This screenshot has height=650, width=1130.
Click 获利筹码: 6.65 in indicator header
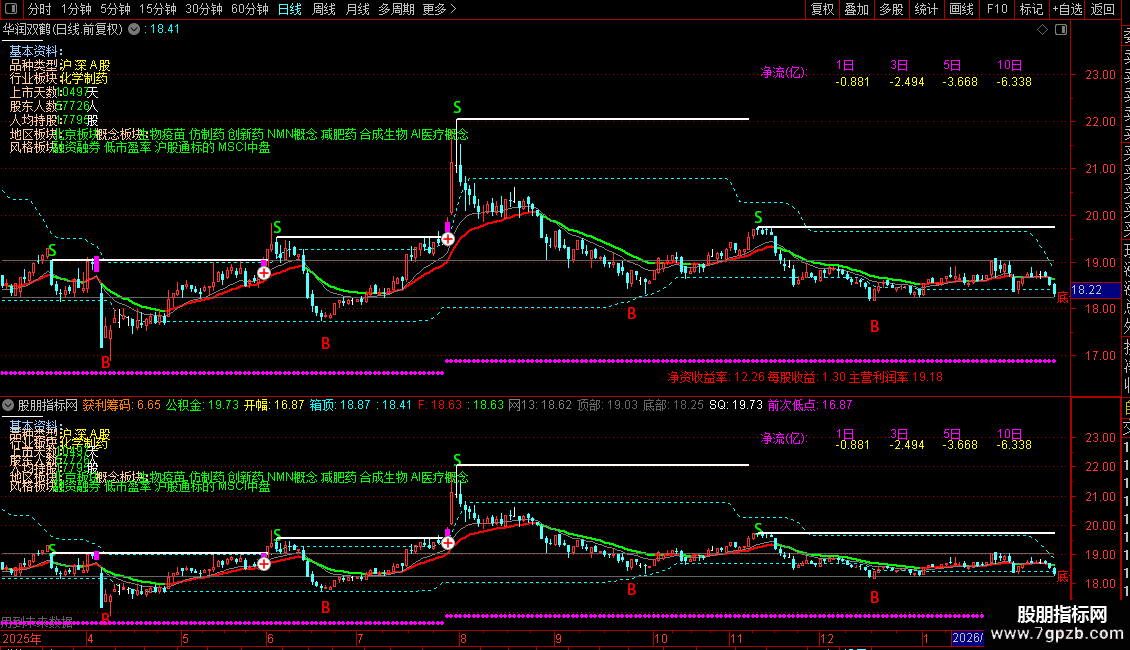click(x=122, y=405)
